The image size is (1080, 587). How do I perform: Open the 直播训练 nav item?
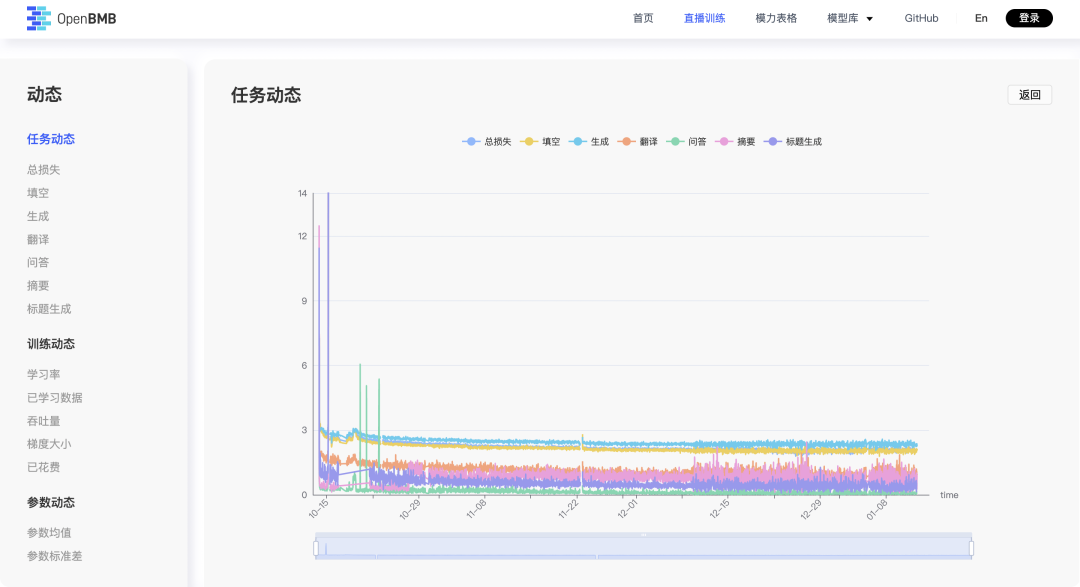point(704,19)
